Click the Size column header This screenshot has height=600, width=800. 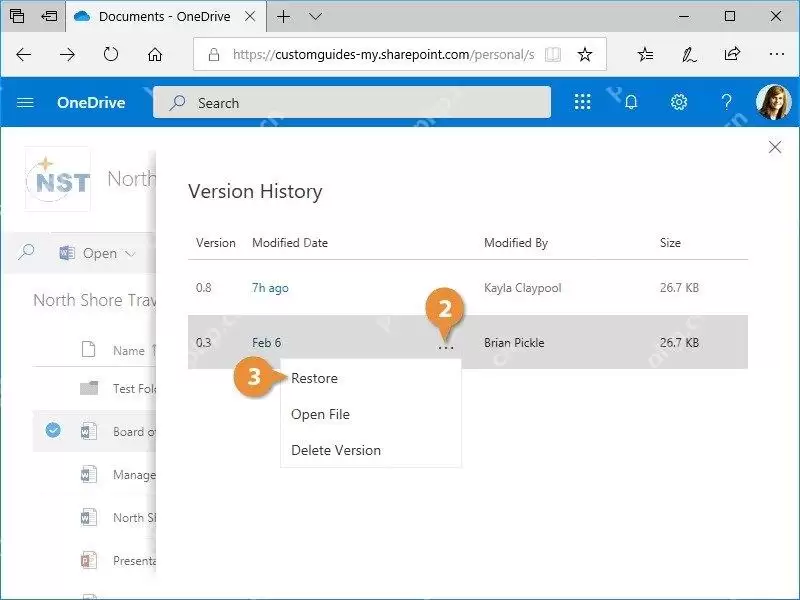(x=670, y=243)
